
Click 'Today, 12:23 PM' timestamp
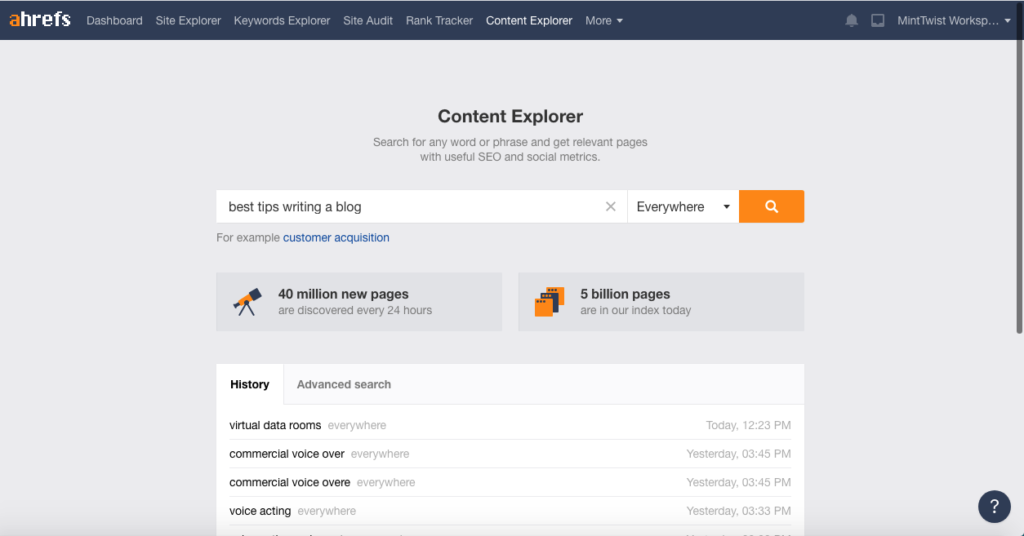coord(748,425)
